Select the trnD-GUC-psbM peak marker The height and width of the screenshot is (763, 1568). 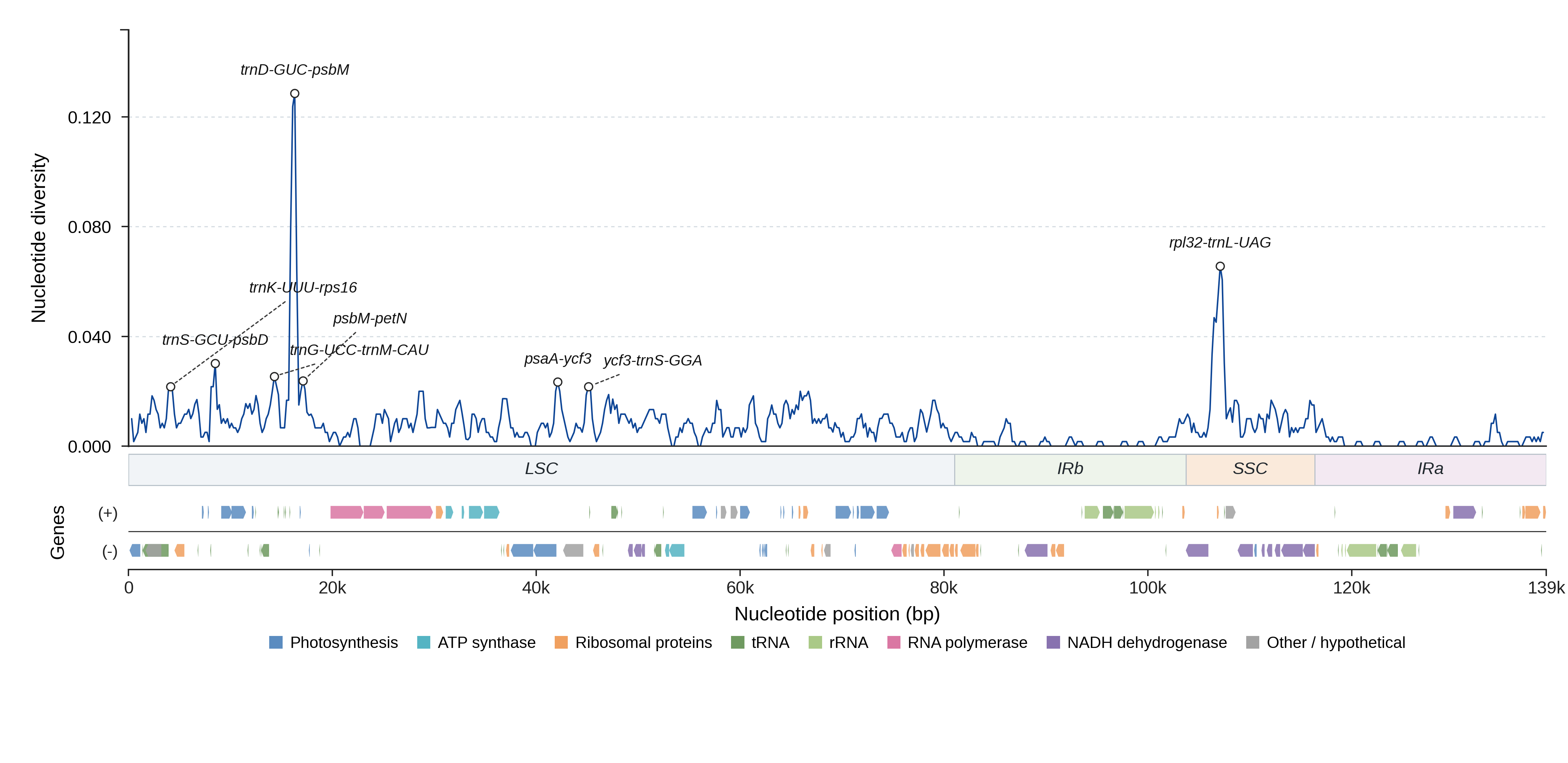[x=295, y=94]
